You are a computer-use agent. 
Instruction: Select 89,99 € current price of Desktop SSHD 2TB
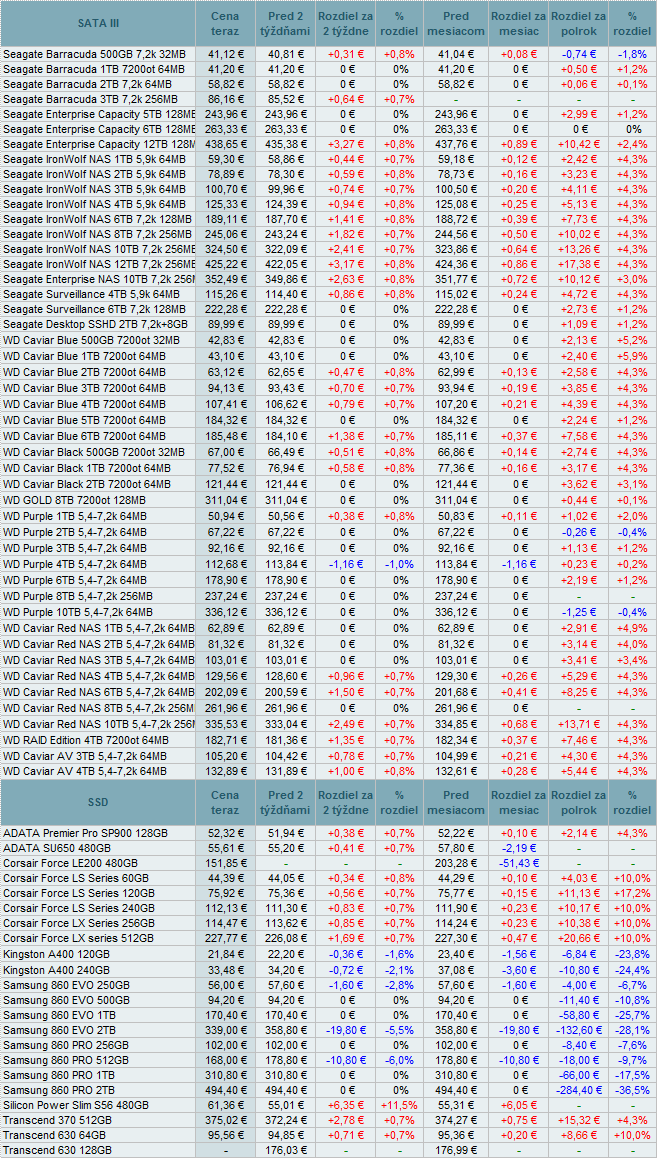point(225,324)
